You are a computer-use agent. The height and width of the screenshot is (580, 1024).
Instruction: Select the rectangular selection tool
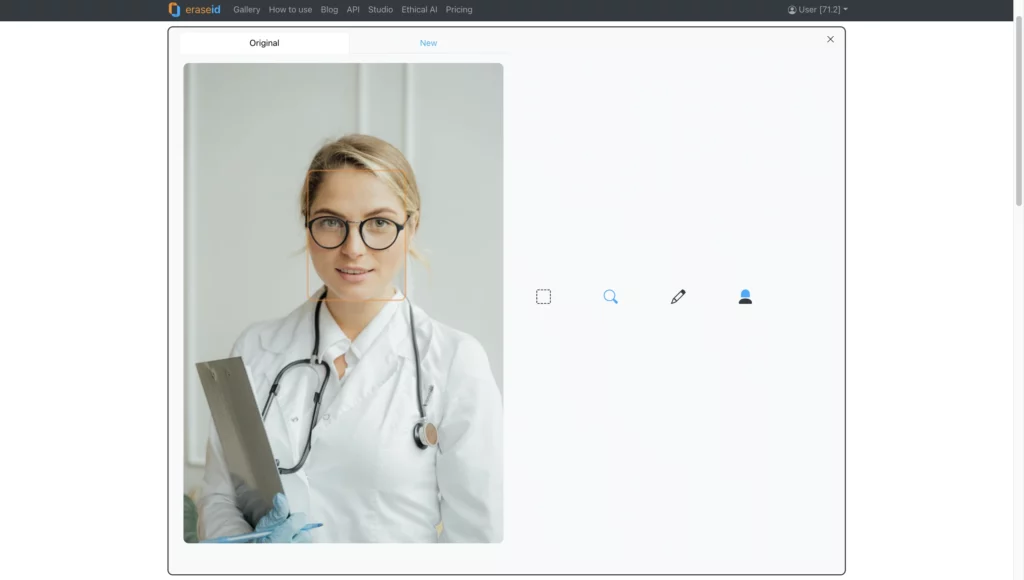point(543,296)
